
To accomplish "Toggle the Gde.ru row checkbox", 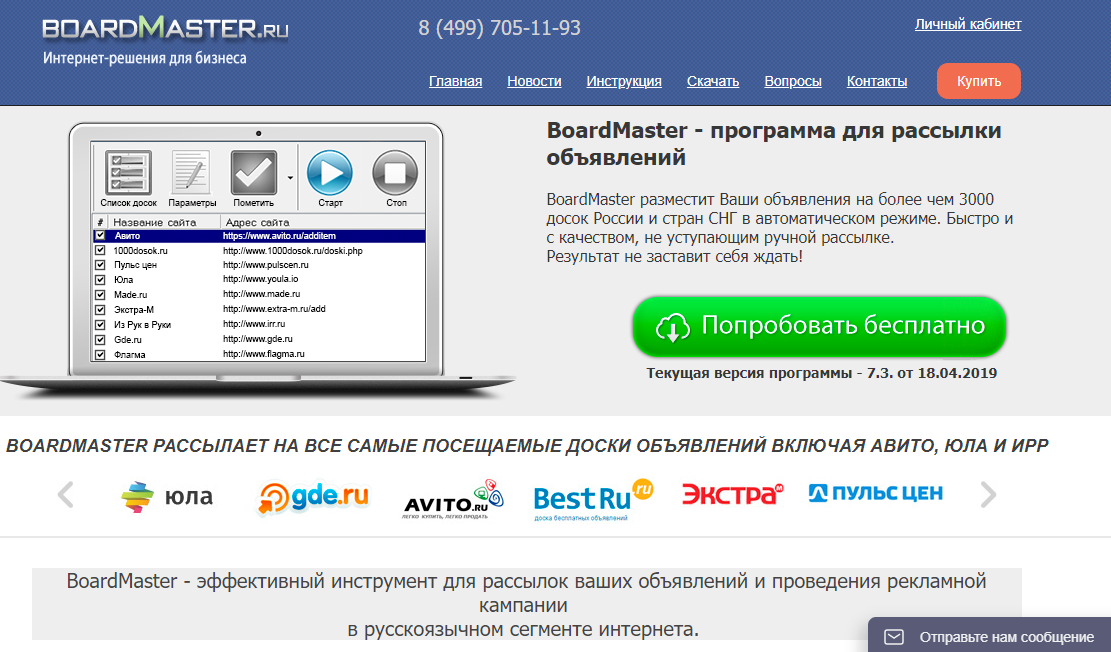I will tap(100, 339).
